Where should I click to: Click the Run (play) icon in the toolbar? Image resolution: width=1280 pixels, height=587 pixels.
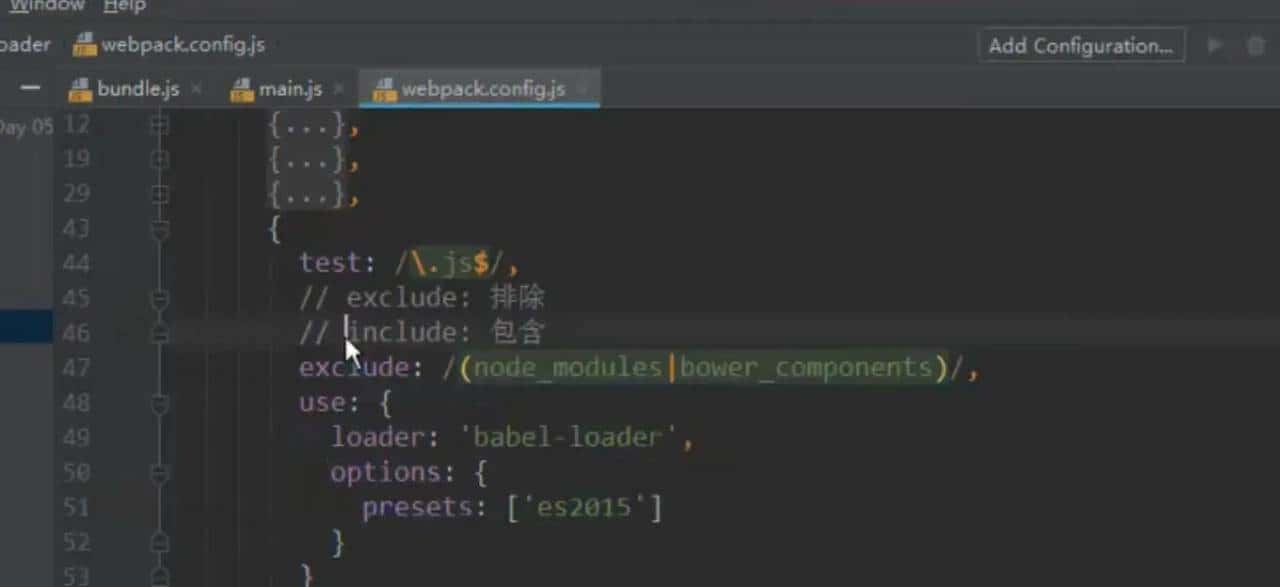pyautogui.click(x=1214, y=45)
